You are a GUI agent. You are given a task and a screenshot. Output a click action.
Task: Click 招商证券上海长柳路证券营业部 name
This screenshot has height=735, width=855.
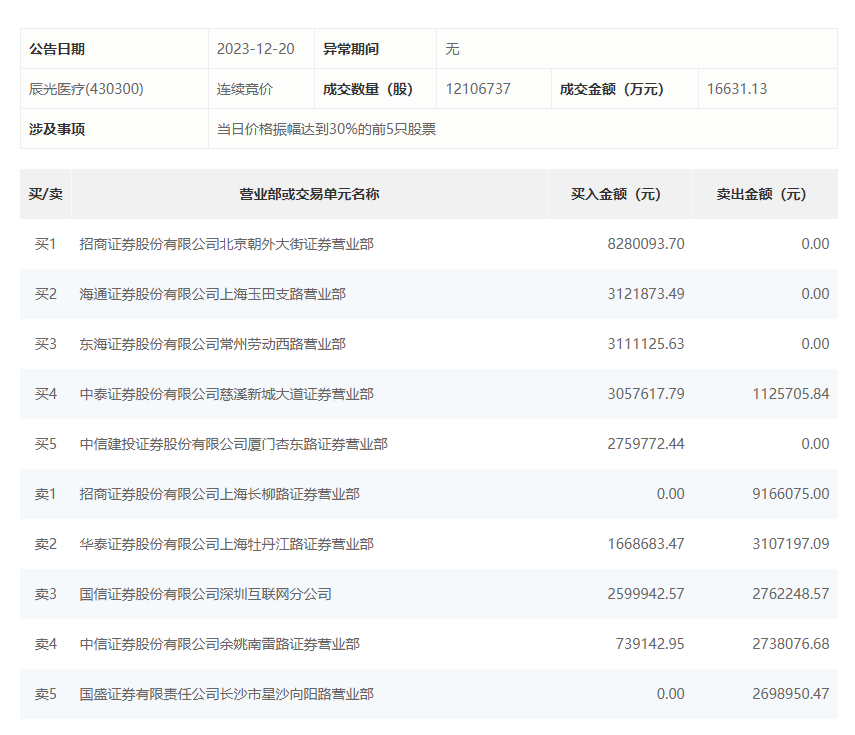click(x=219, y=494)
